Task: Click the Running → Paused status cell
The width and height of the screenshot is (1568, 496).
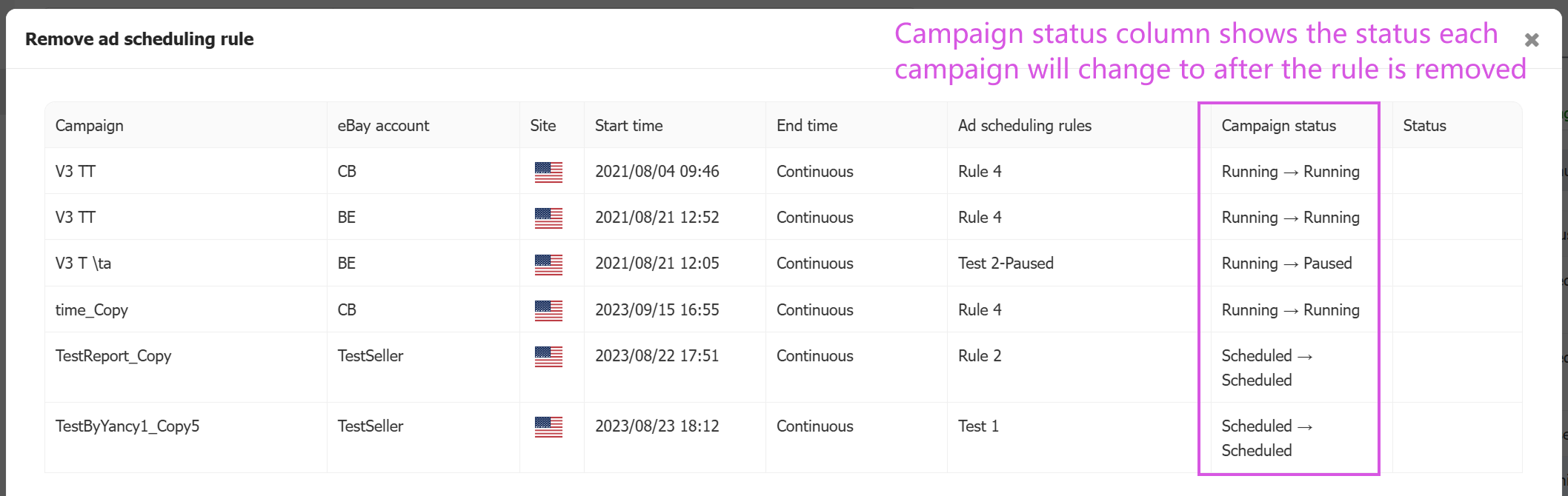Action: (x=1286, y=264)
